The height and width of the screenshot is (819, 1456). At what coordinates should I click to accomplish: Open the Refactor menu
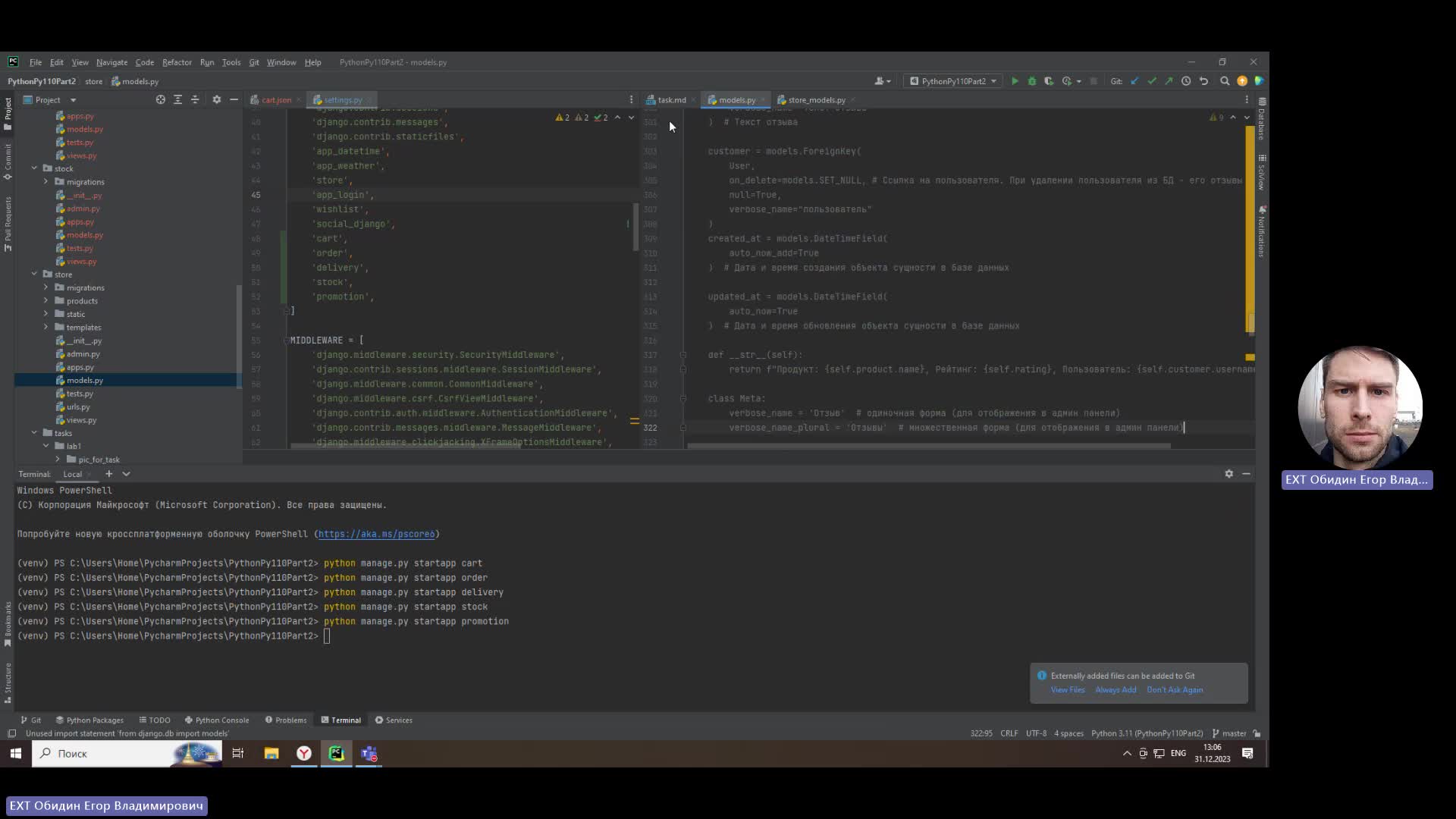click(x=177, y=62)
